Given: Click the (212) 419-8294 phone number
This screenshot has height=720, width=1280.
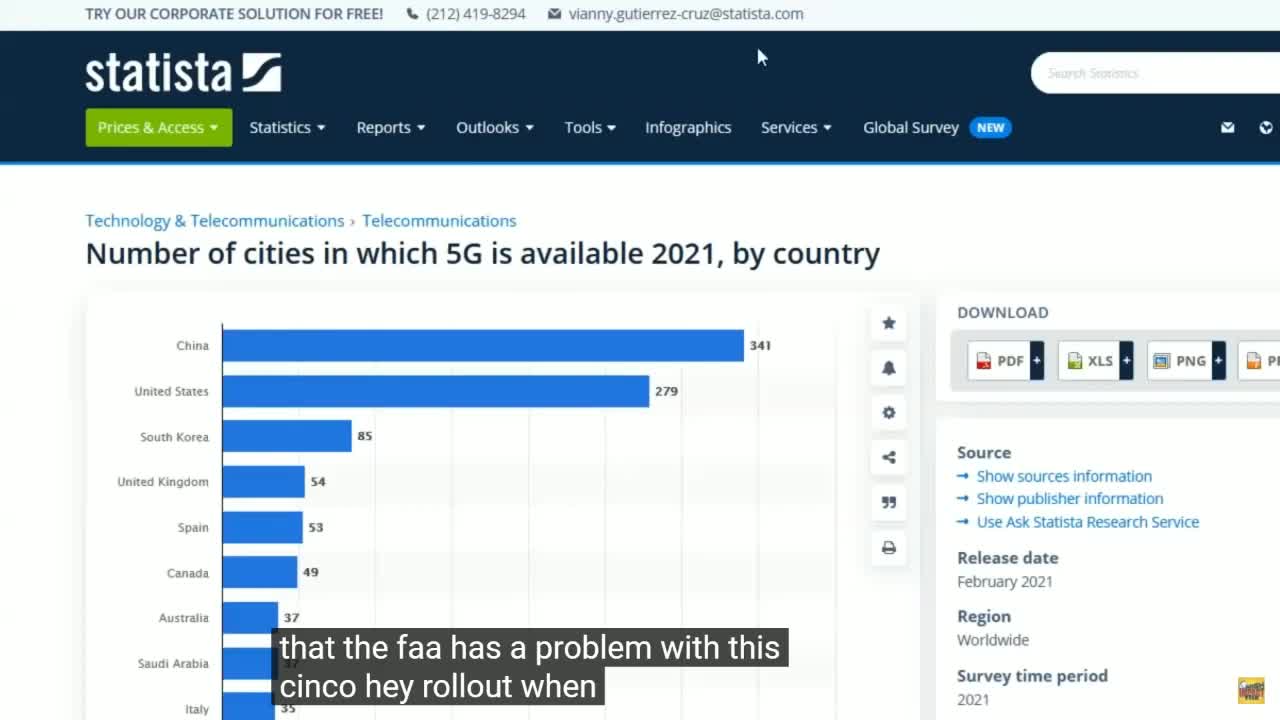Looking at the screenshot, I should tap(476, 14).
